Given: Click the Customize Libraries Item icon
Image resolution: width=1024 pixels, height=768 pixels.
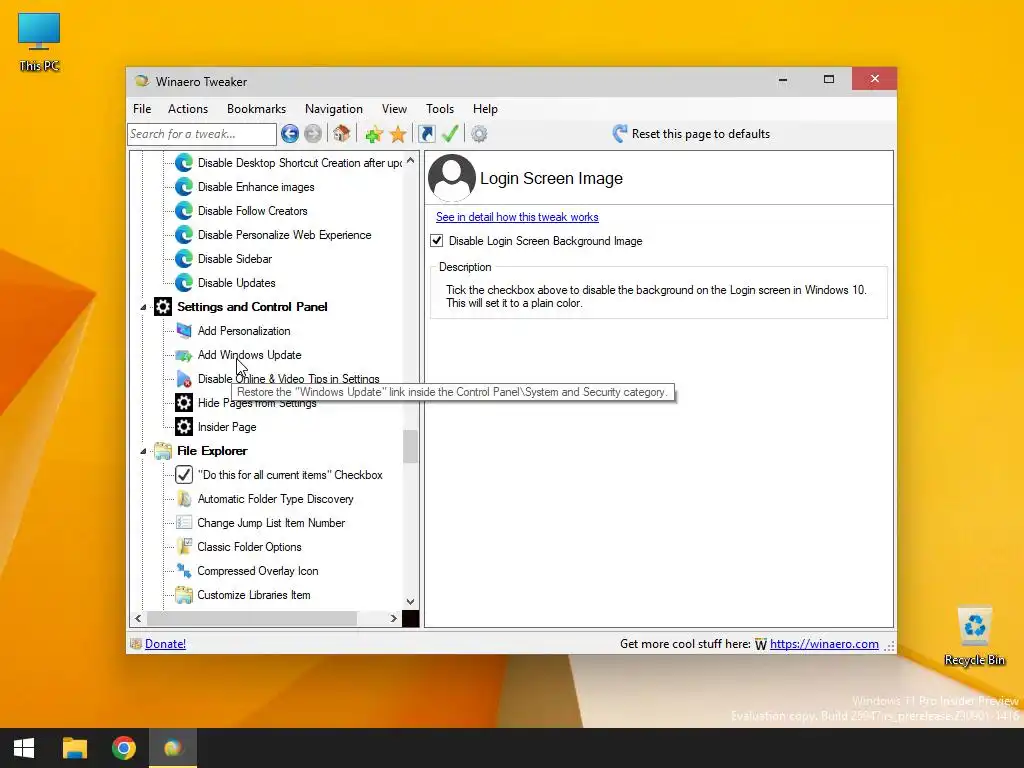Looking at the screenshot, I should (184, 595).
